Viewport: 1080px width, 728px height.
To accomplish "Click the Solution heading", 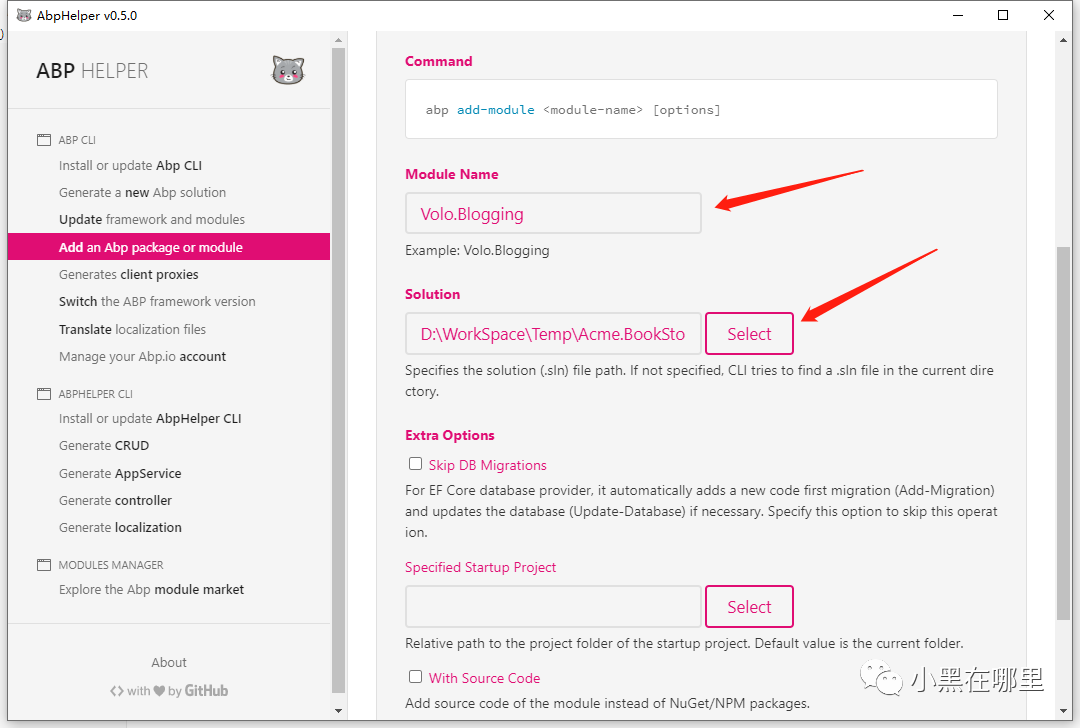I will 433,294.
